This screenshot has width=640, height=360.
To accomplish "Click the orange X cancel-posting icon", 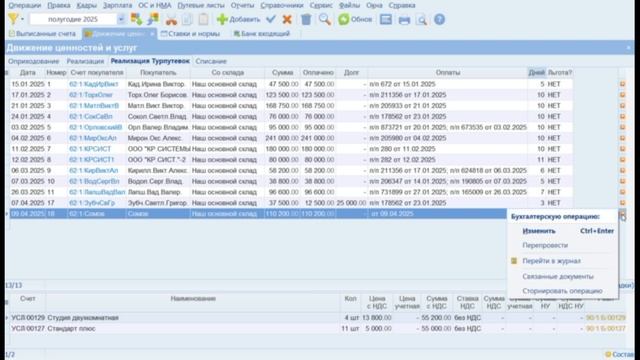I will pos(287,19).
